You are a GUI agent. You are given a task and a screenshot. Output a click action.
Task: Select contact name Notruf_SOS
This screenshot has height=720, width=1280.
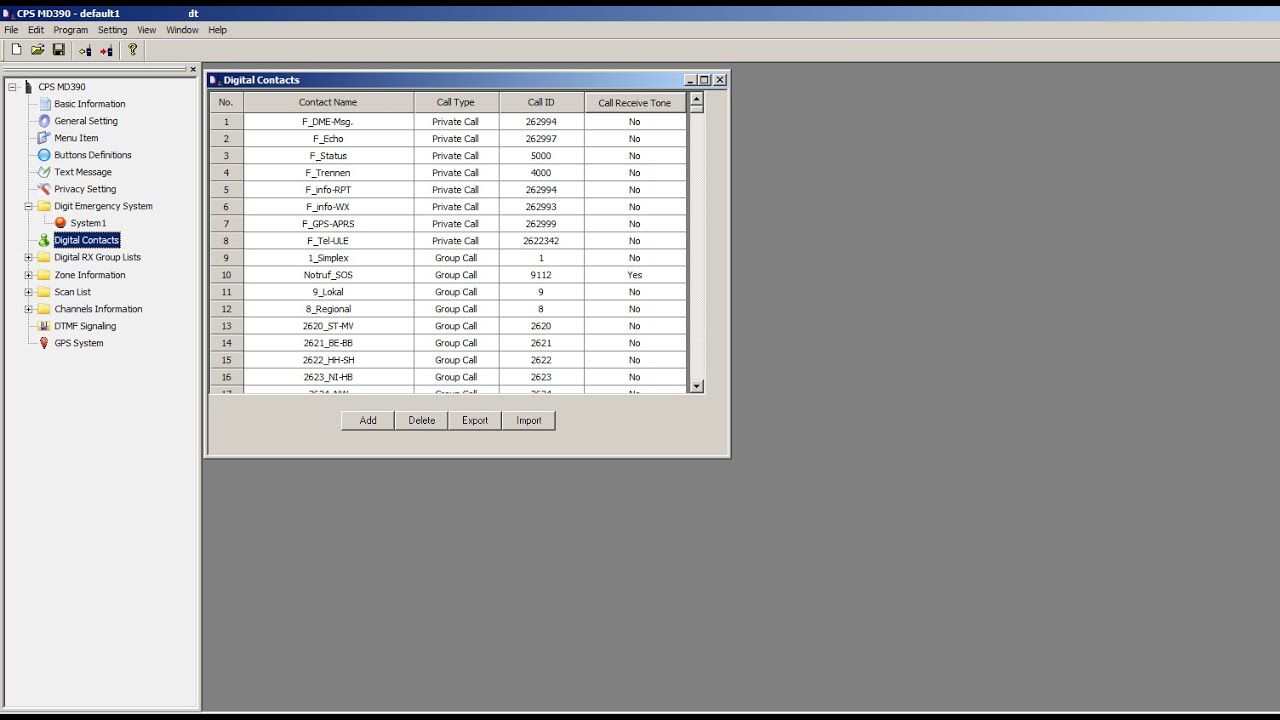(328, 275)
